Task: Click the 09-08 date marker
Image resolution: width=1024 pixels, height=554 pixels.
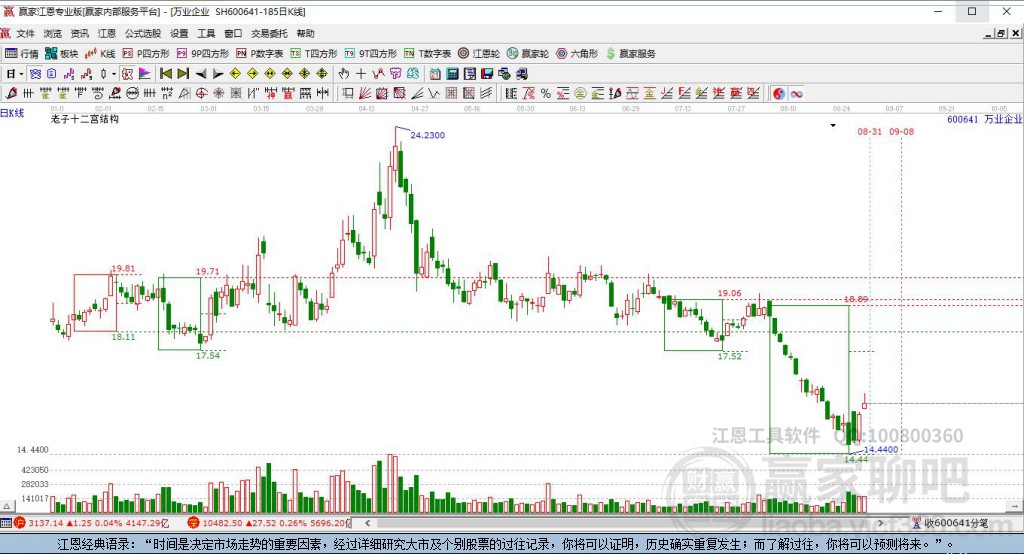Action: tap(901, 131)
